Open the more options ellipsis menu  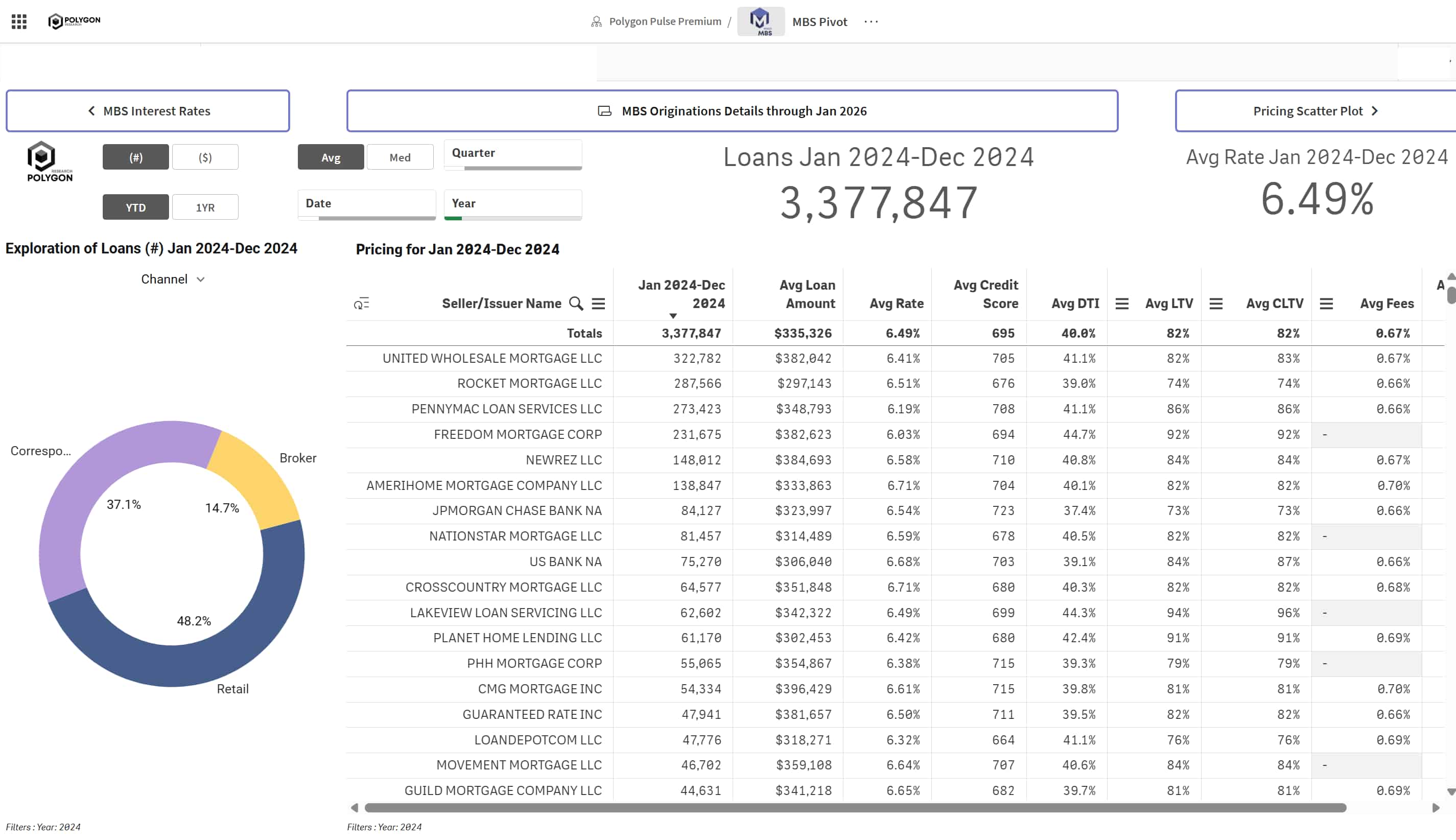click(x=871, y=21)
